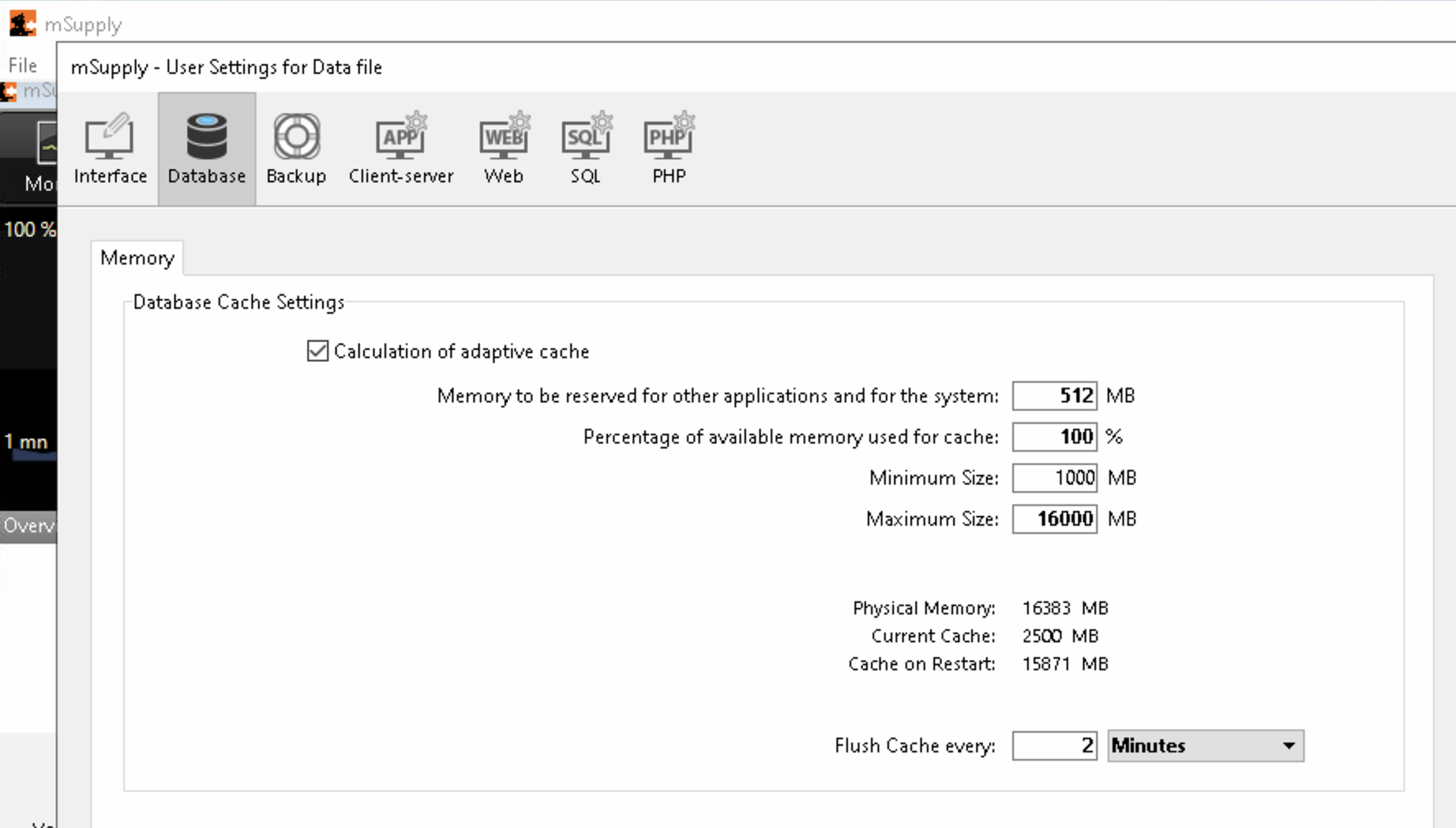
Task: Select the Memory tab
Action: pyautogui.click(x=137, y=259)
